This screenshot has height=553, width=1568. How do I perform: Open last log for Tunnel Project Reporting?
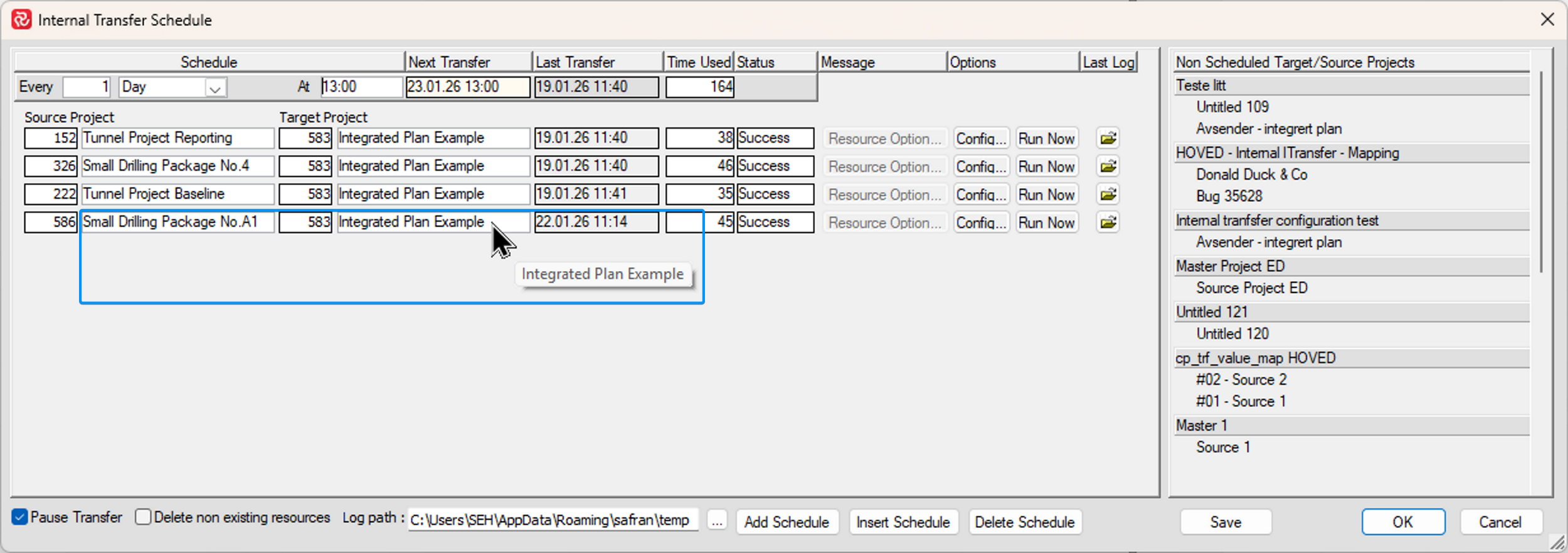(x=1108, y=138)
